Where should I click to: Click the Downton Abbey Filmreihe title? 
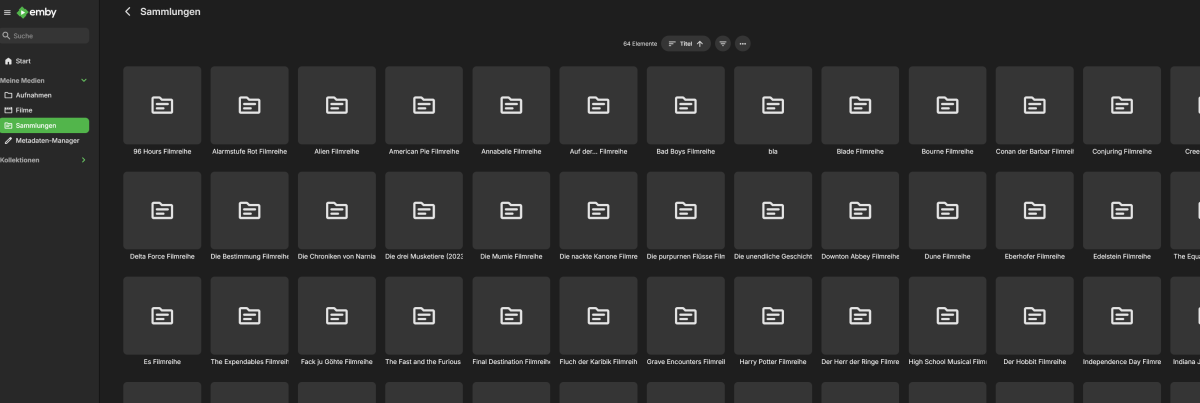(860, 257)
